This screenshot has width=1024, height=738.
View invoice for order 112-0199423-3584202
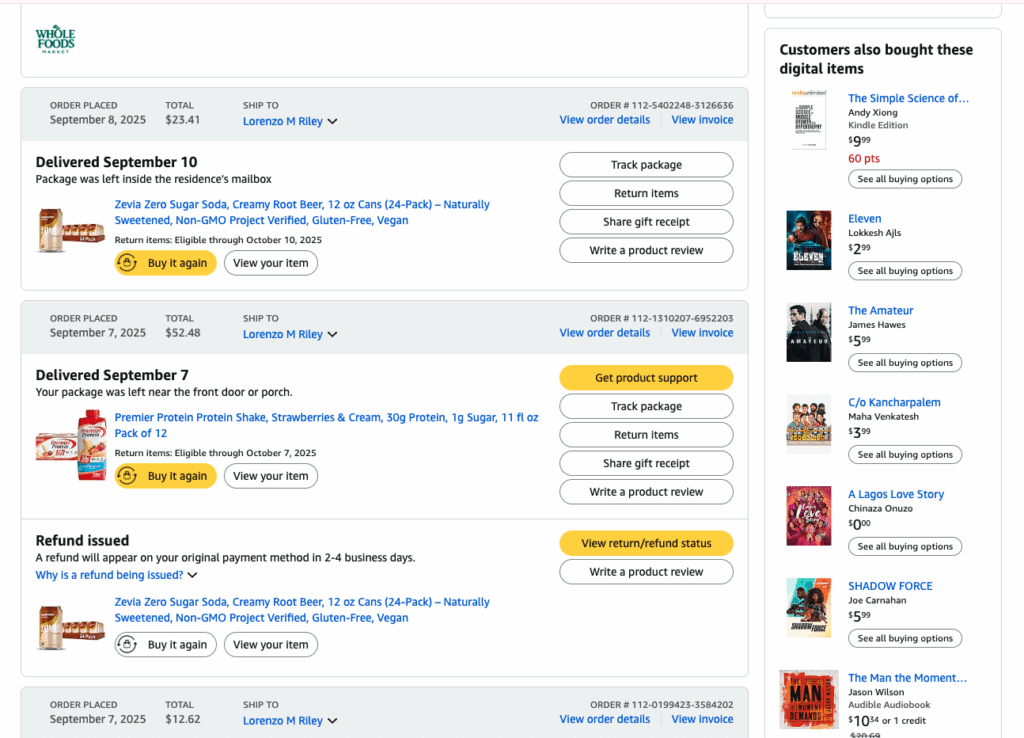pyautogui.click(x=702, y=719)
